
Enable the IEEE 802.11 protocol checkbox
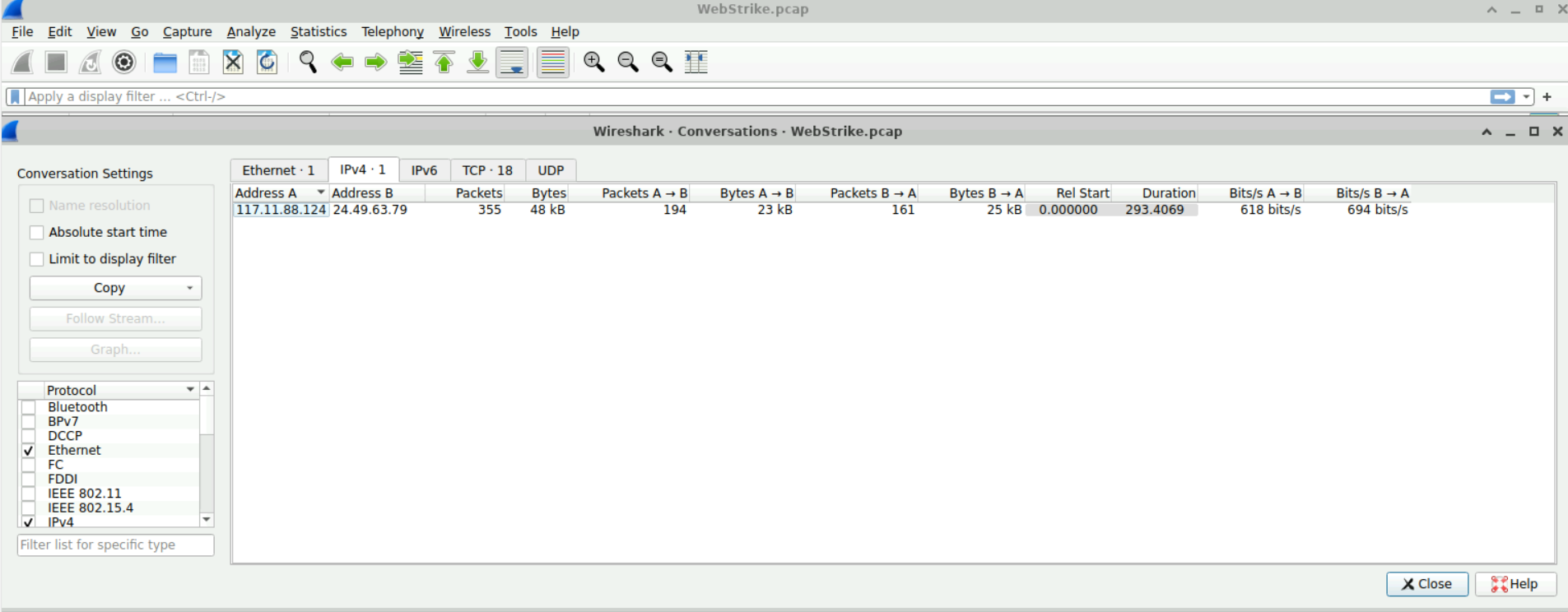pyautogui.click(x=29, y=494)
